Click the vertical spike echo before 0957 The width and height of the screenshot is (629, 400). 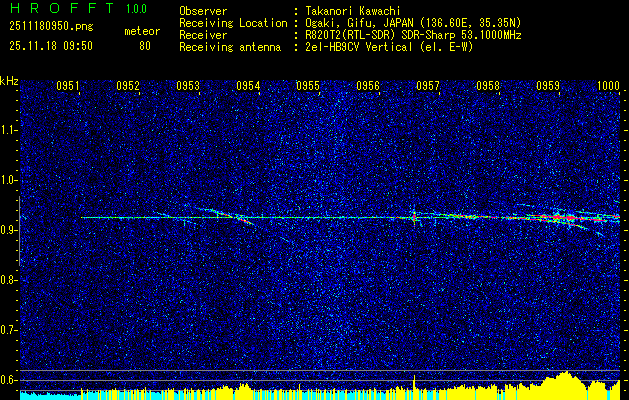[414, 217]
